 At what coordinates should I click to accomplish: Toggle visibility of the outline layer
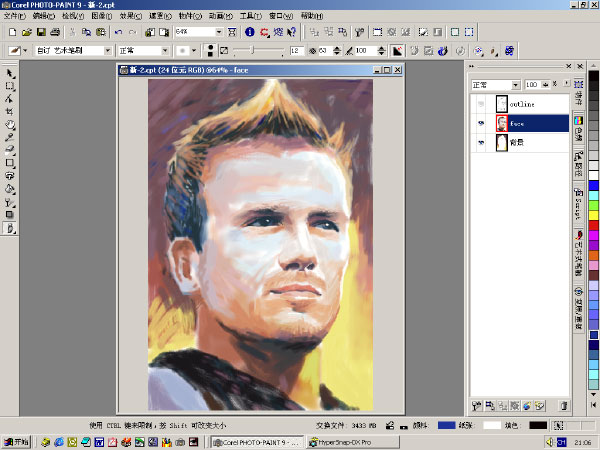pos(481,104)
